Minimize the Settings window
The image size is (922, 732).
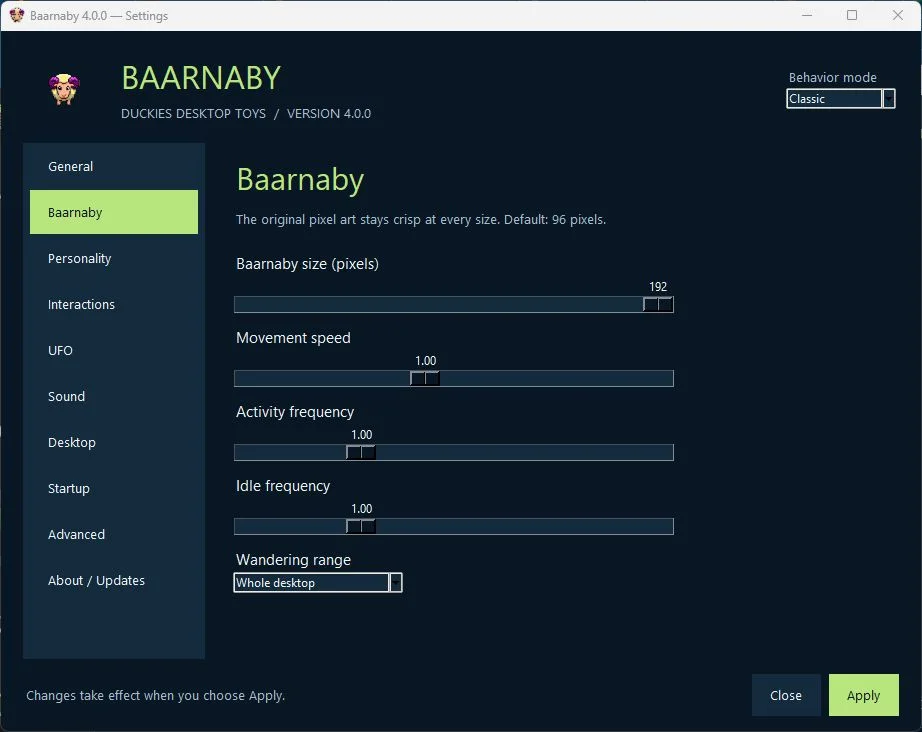tap(807, 15)
